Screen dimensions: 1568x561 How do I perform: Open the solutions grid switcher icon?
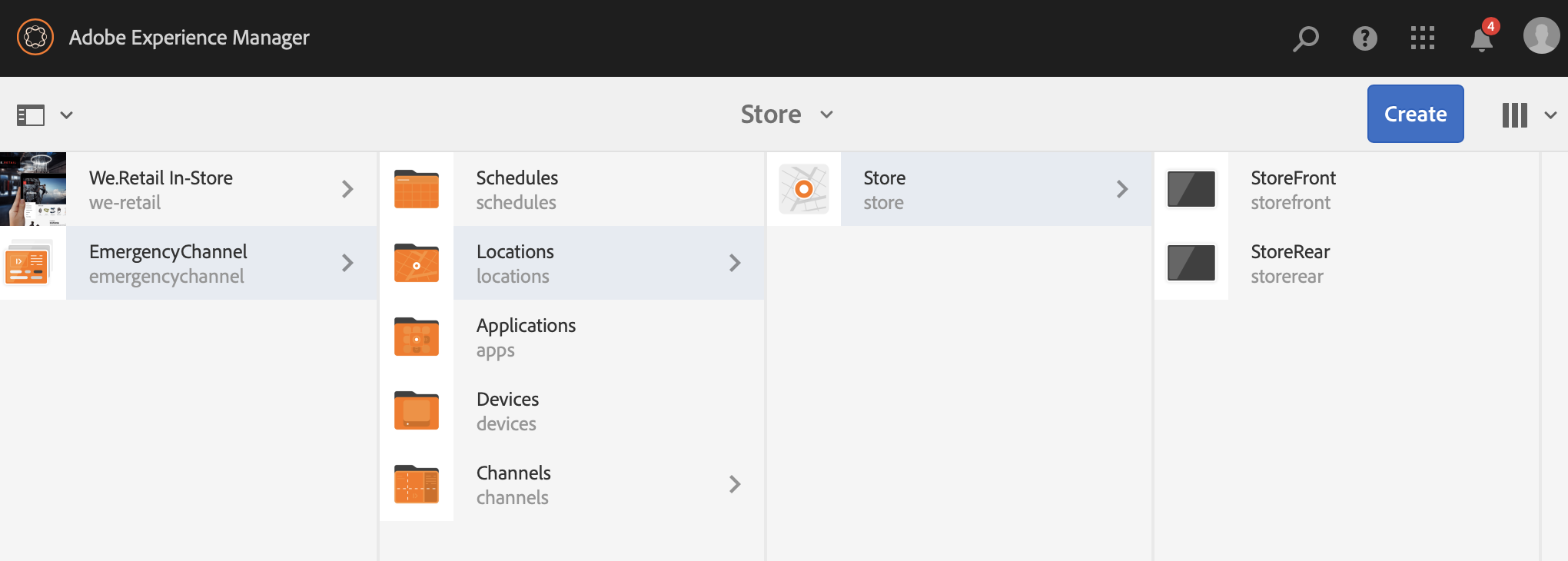(1423, 38)
